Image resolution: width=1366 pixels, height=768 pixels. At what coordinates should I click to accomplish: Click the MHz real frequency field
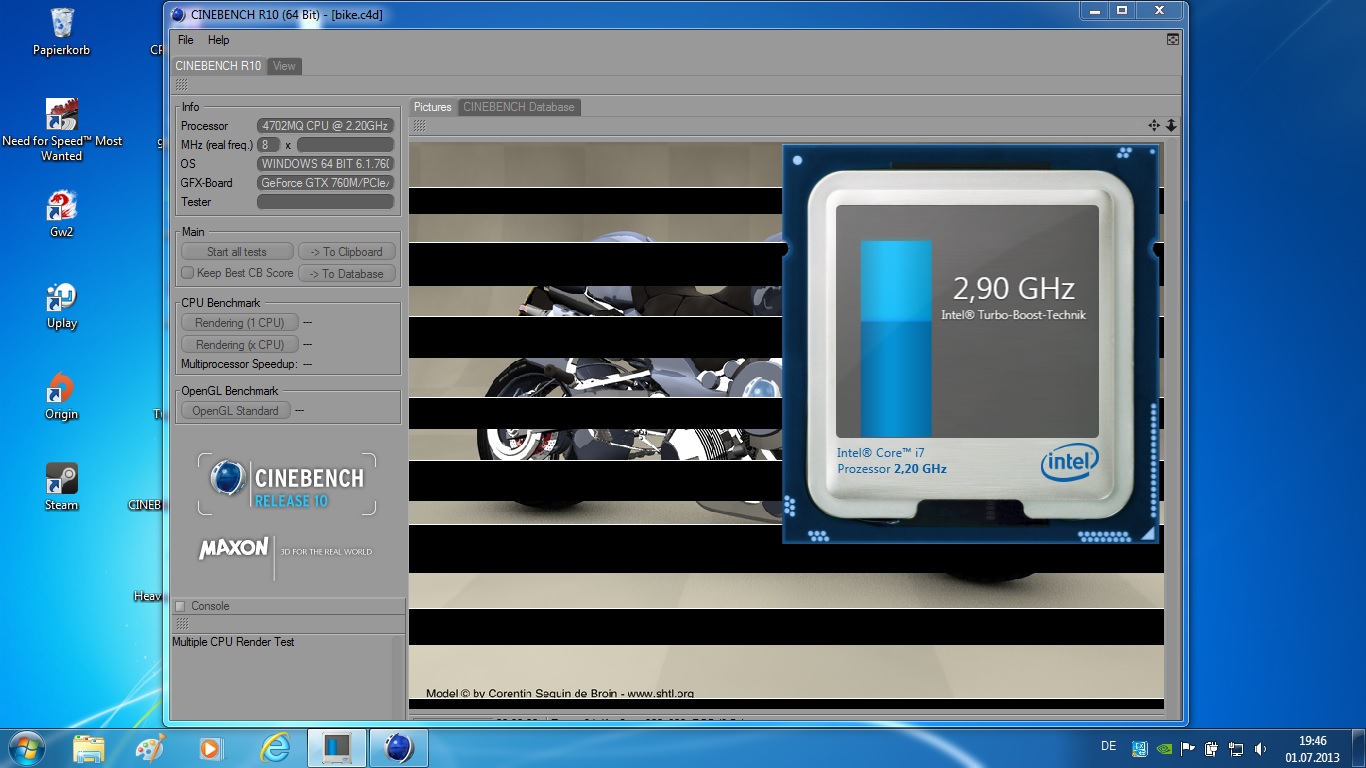click(345, 145)
